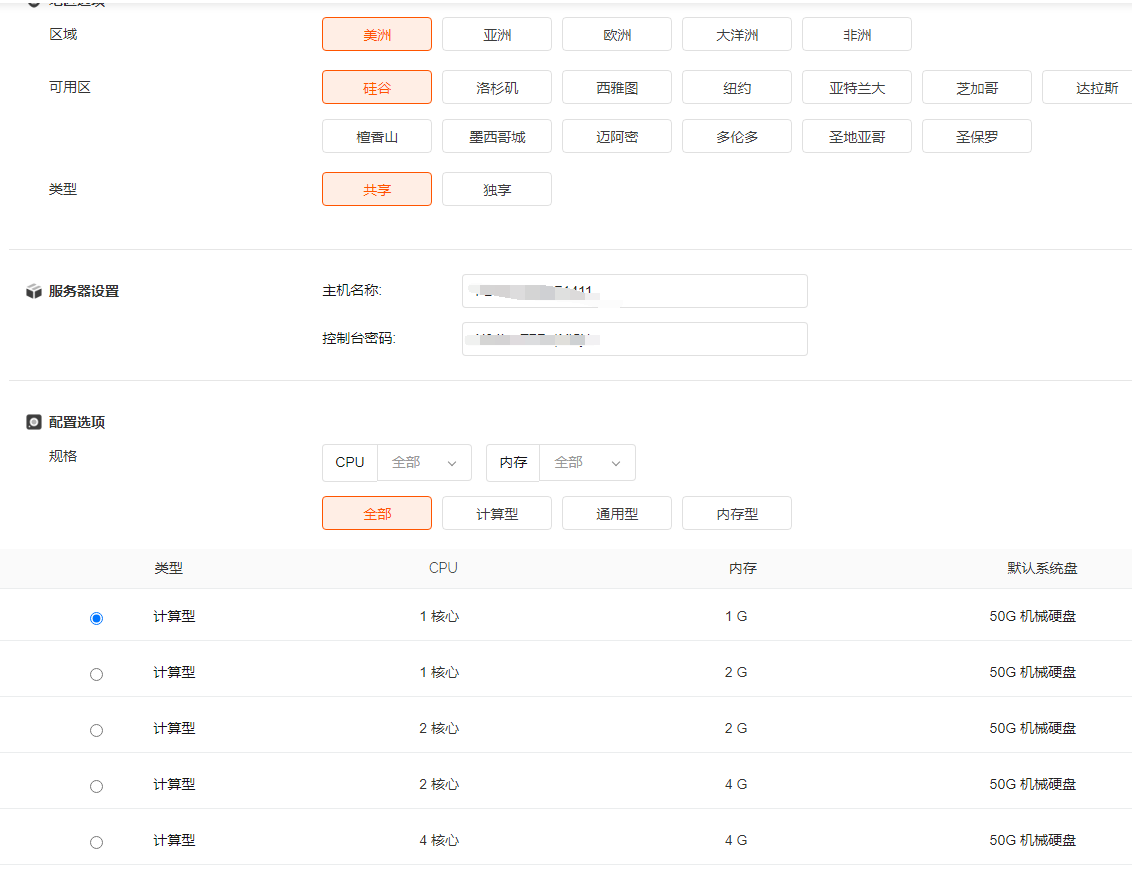Expand the 内存 memory filter dropdown

pos(587,463)
